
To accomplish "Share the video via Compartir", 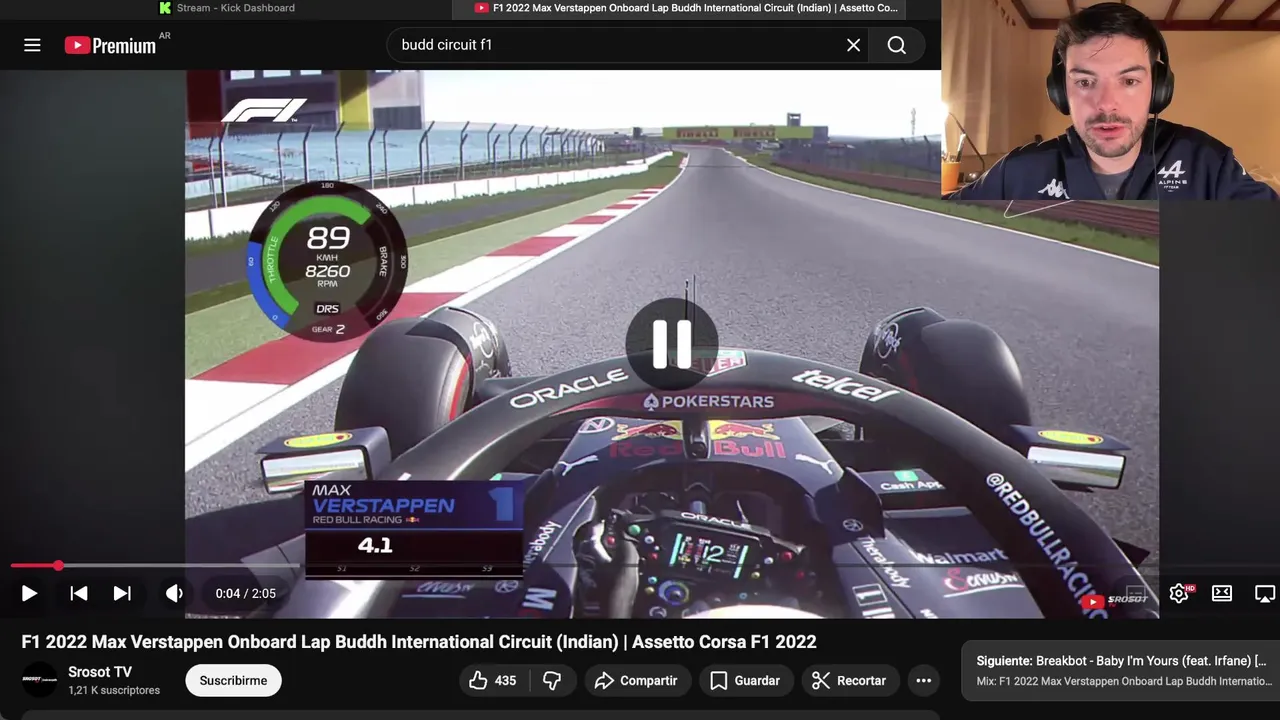I will 637,680.
